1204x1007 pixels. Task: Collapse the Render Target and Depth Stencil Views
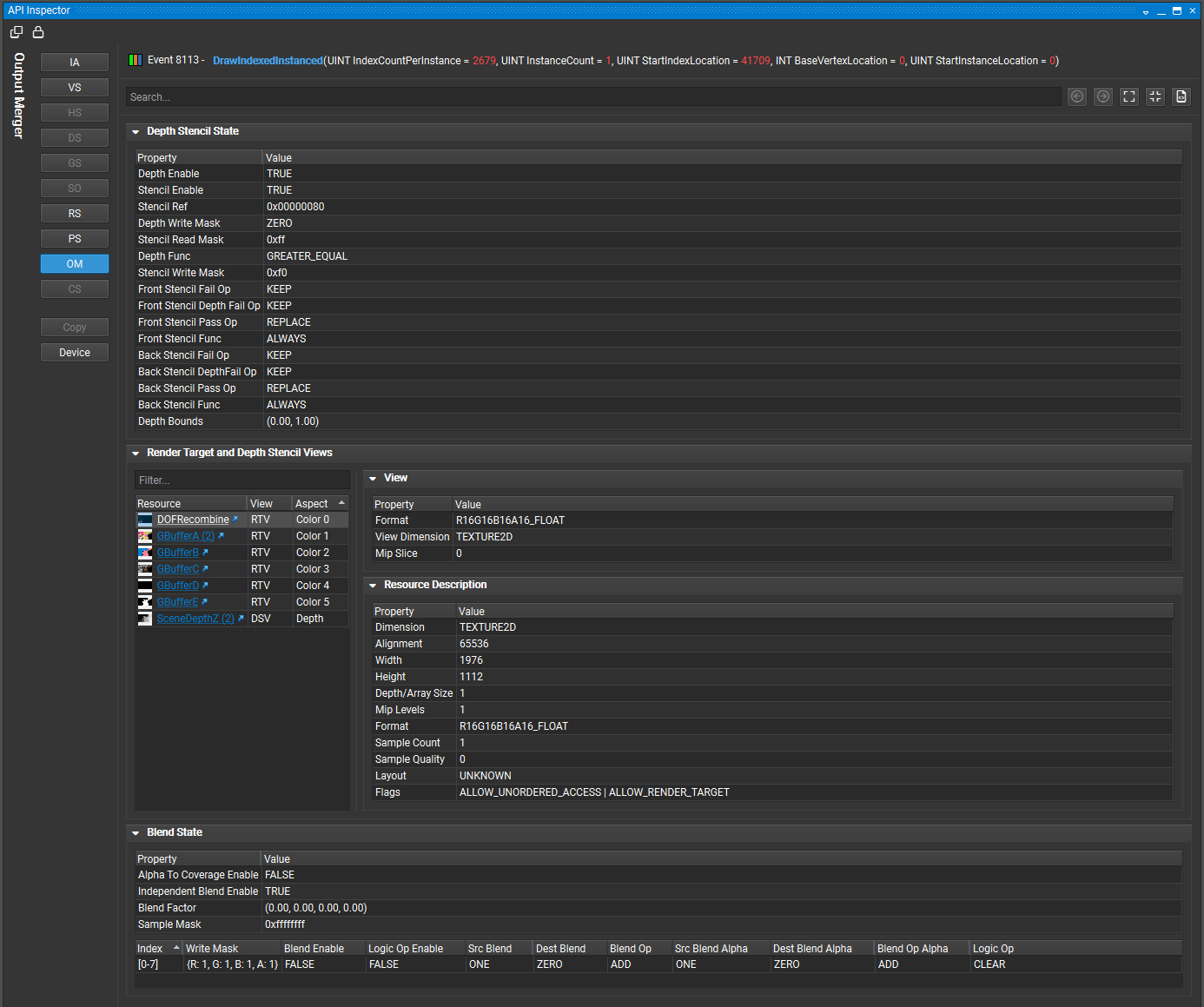[136, 453]
